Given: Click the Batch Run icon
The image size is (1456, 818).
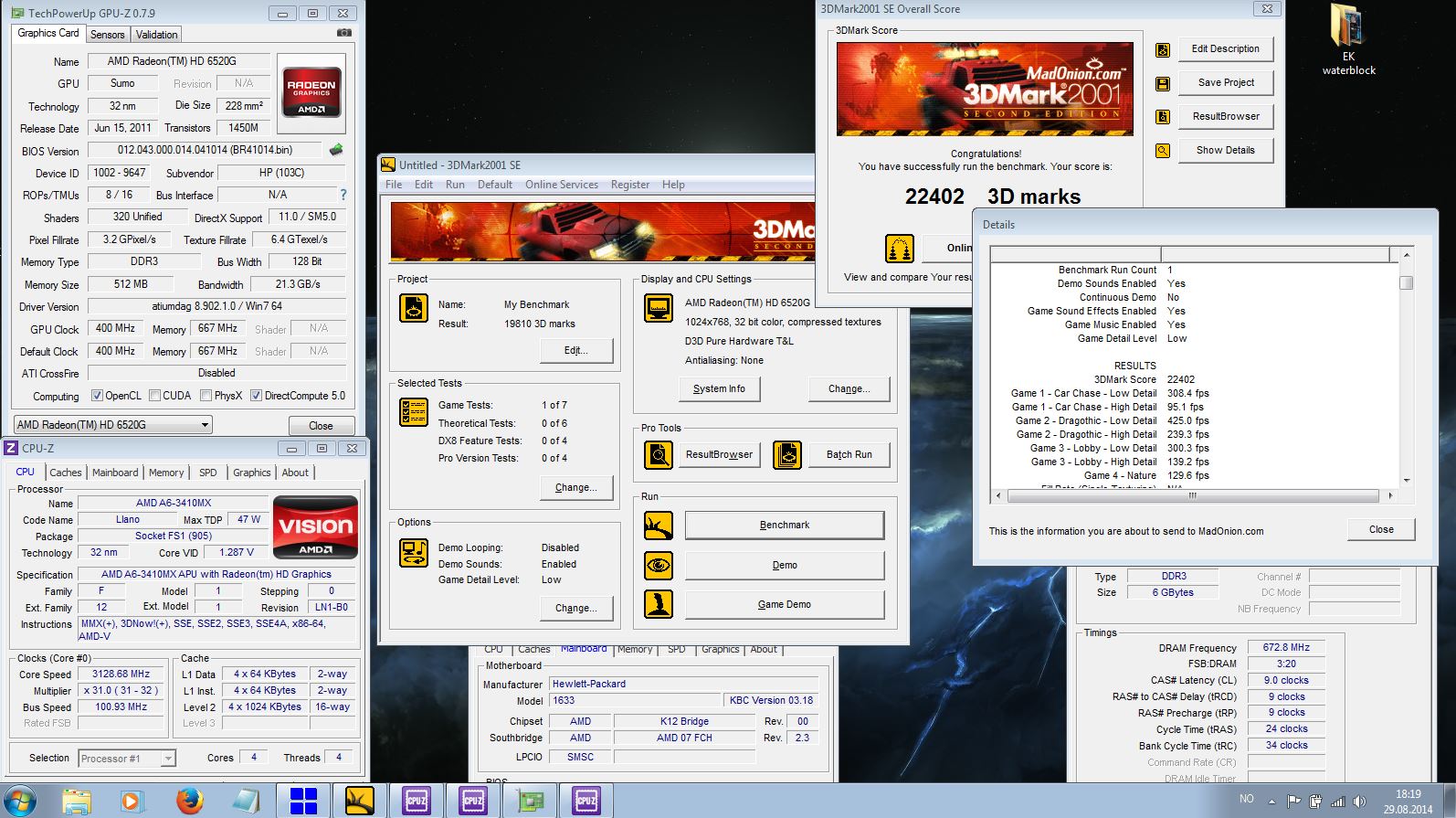Looking at the screenshot, I should click(x=787, y=454).
